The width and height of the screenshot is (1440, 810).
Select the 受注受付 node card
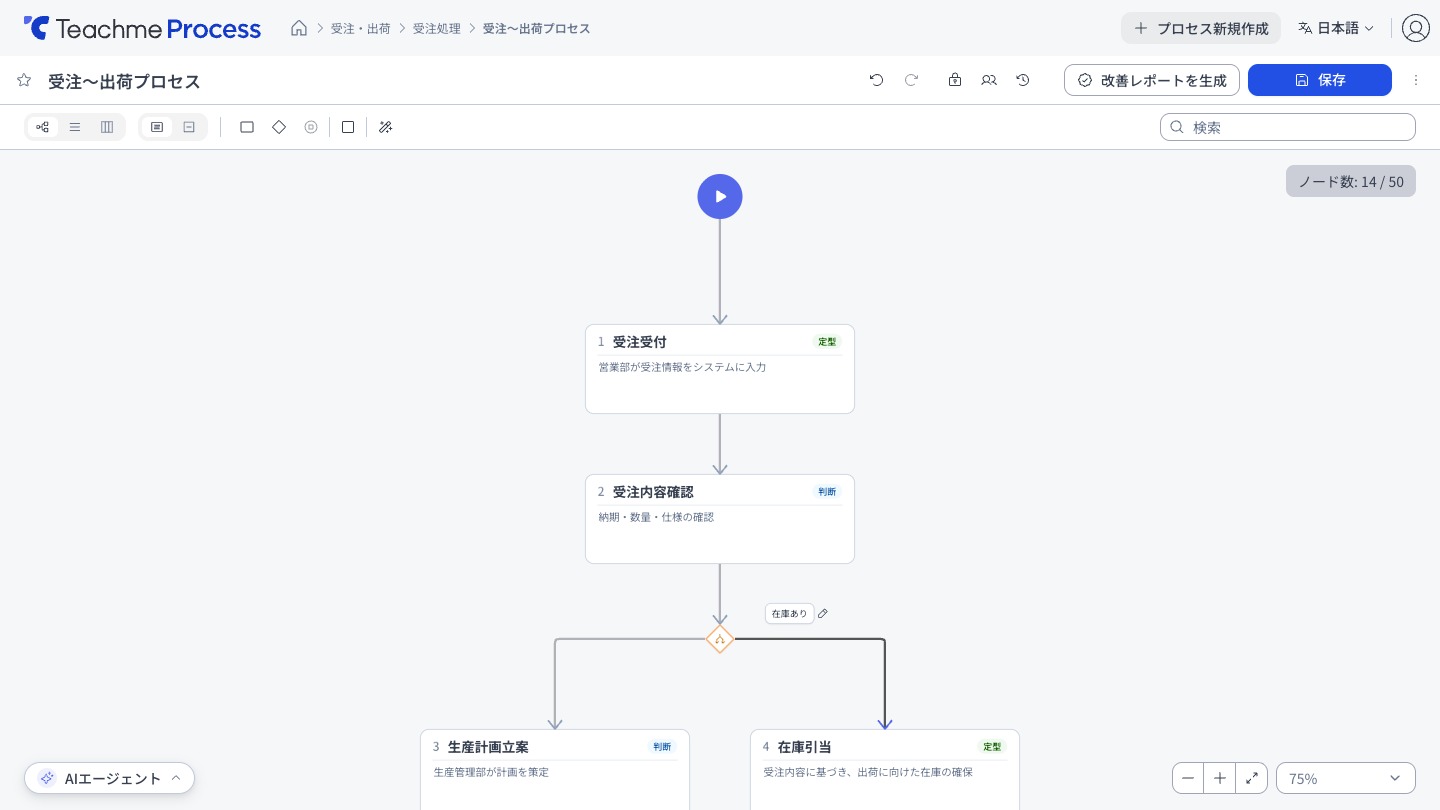720,369
